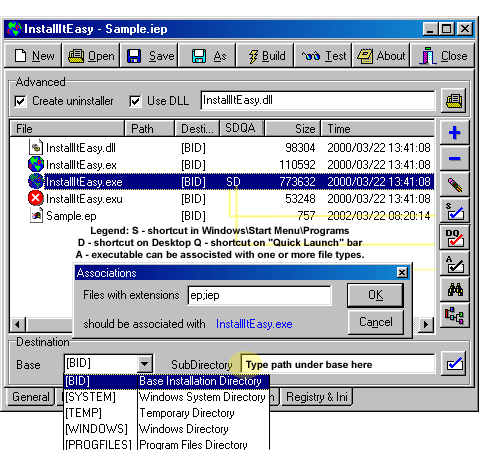The image size is (479, 450).
Task: Select [SYSTEM] Windows System Directory option
Action: pos(167,397)
